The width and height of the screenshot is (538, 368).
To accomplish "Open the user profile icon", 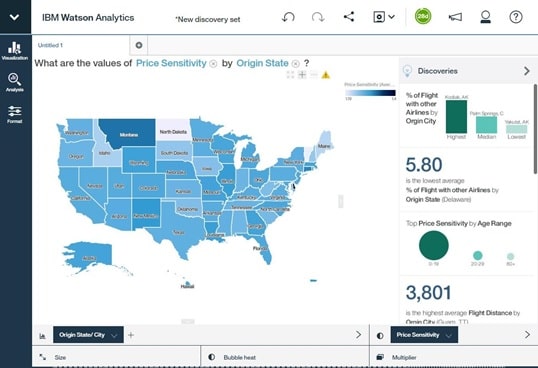I will [x=485, y=17].
